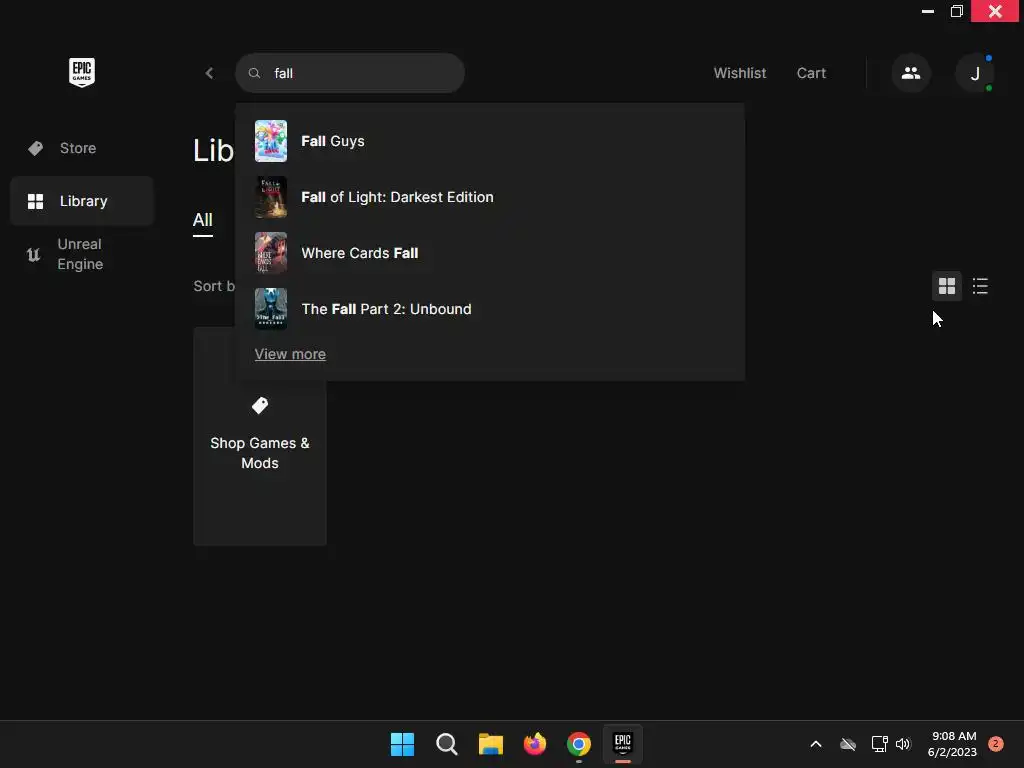
Task: Open the 'J' account profile menu
Action: coord(974,73)
